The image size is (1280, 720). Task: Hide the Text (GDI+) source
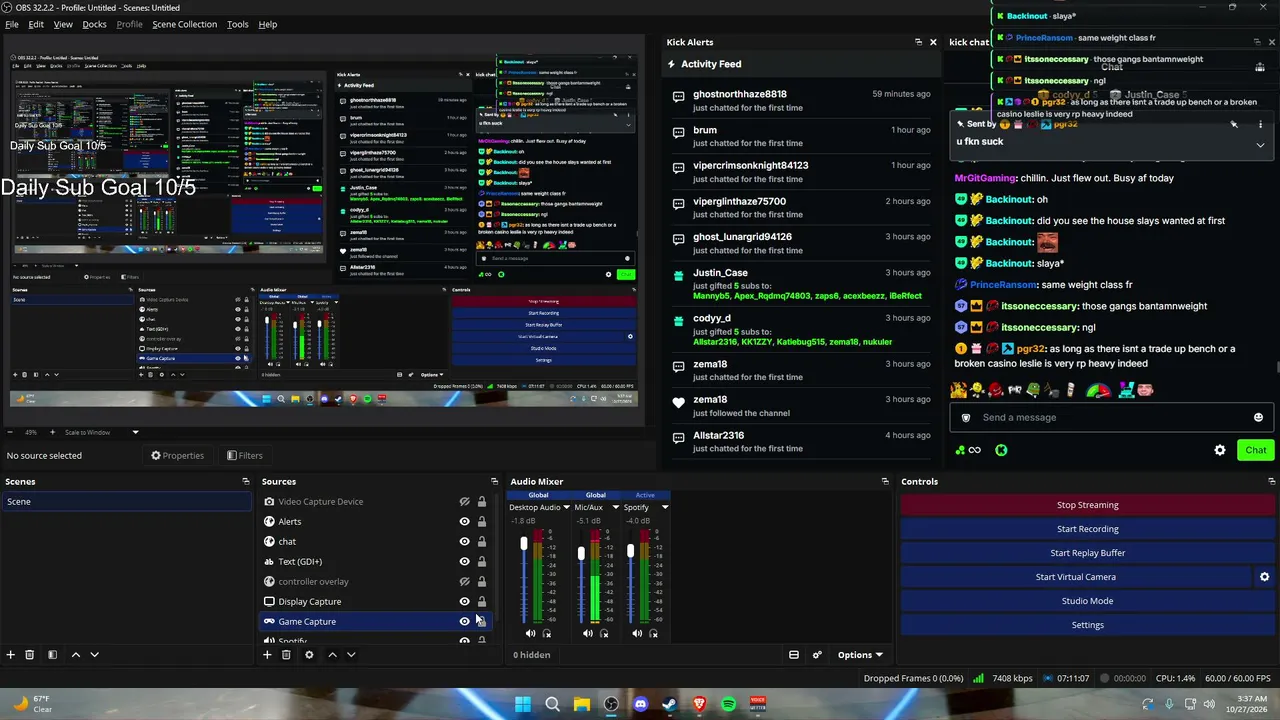click(x=464, y=562)
